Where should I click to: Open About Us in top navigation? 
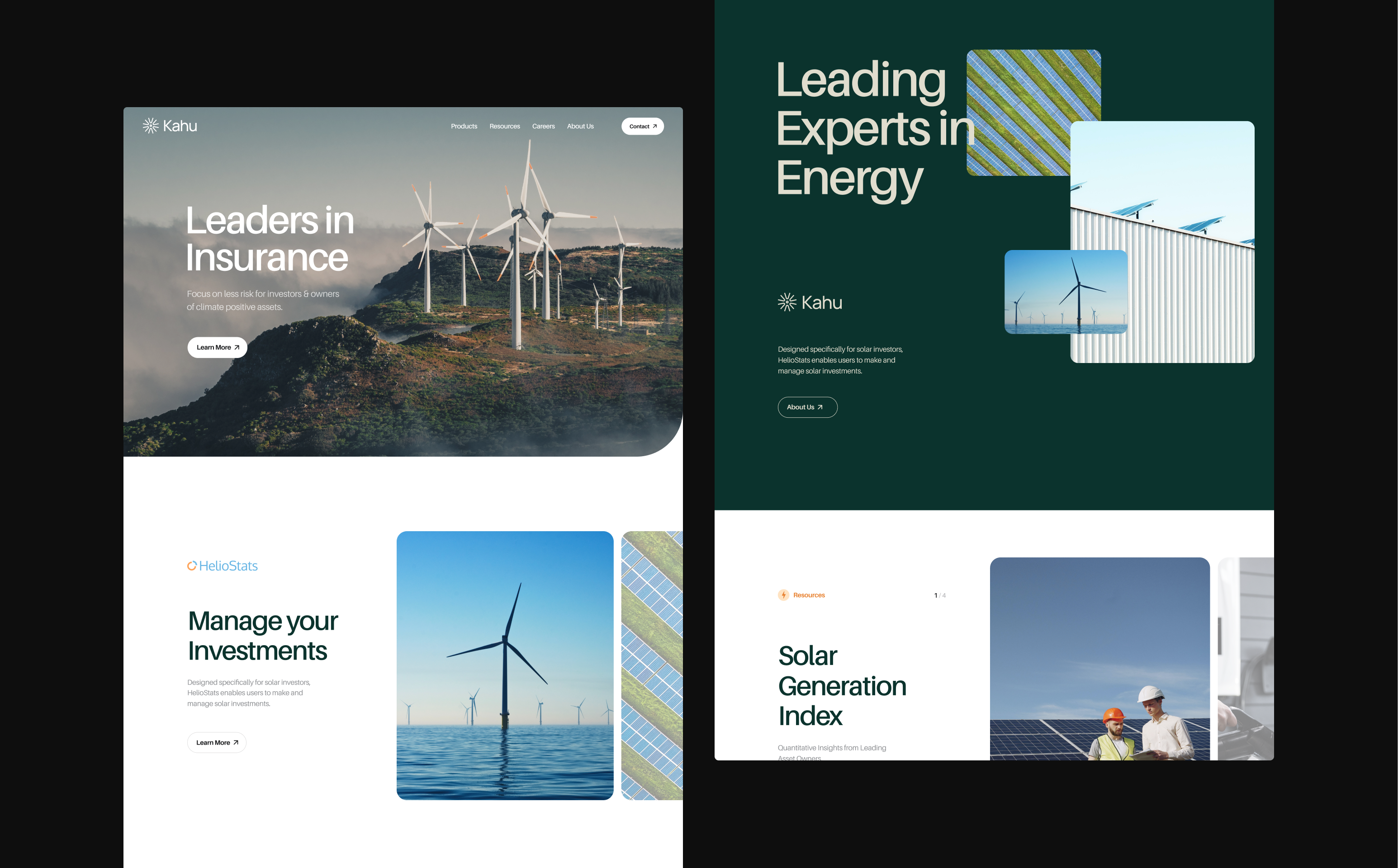[580, 126]
